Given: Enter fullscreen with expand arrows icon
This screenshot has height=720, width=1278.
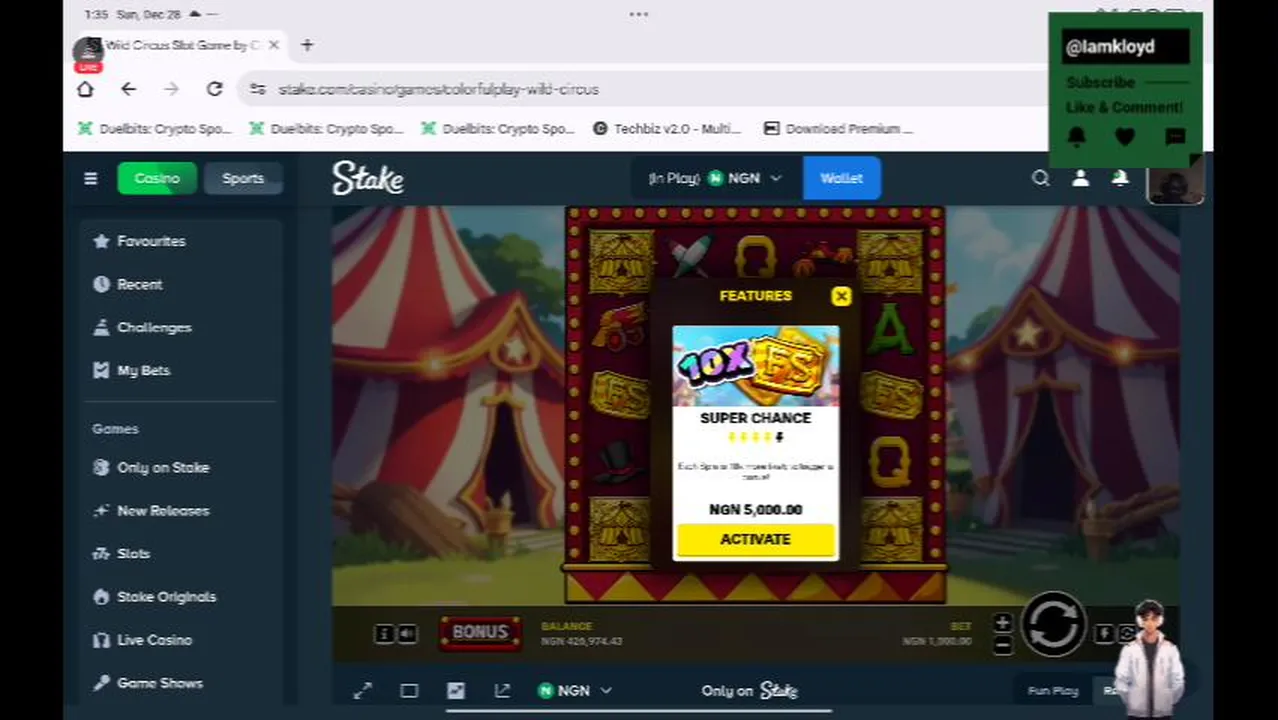Looking at the screenshot, I should click(362, 691).
